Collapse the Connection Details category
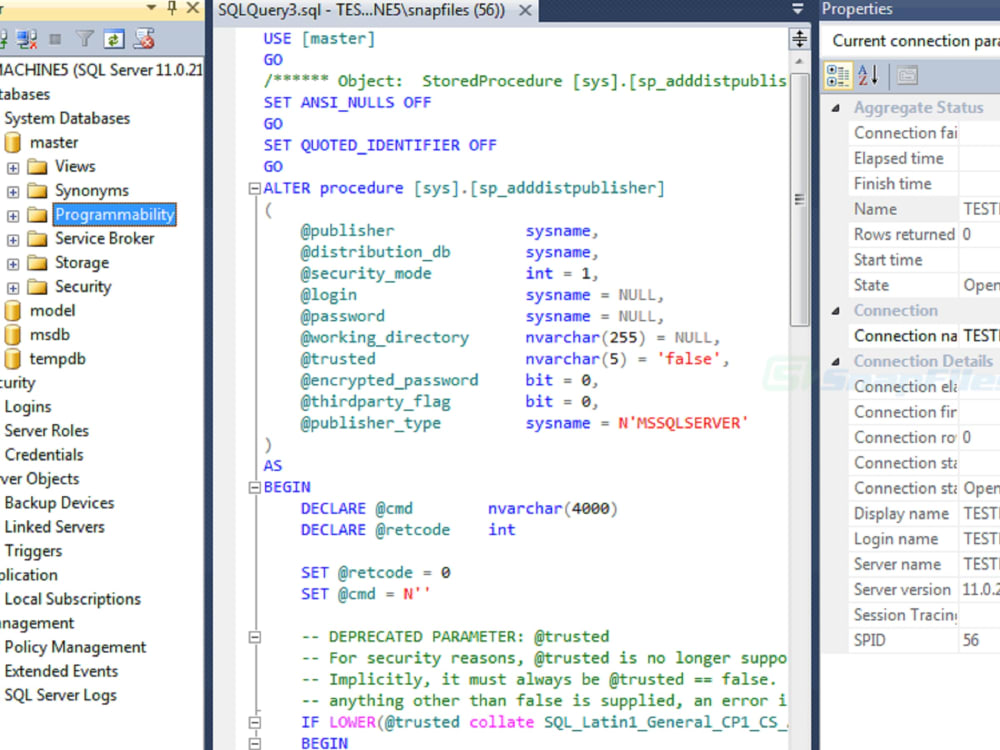Screen dimensions: 1000x750 coord(835,362)
